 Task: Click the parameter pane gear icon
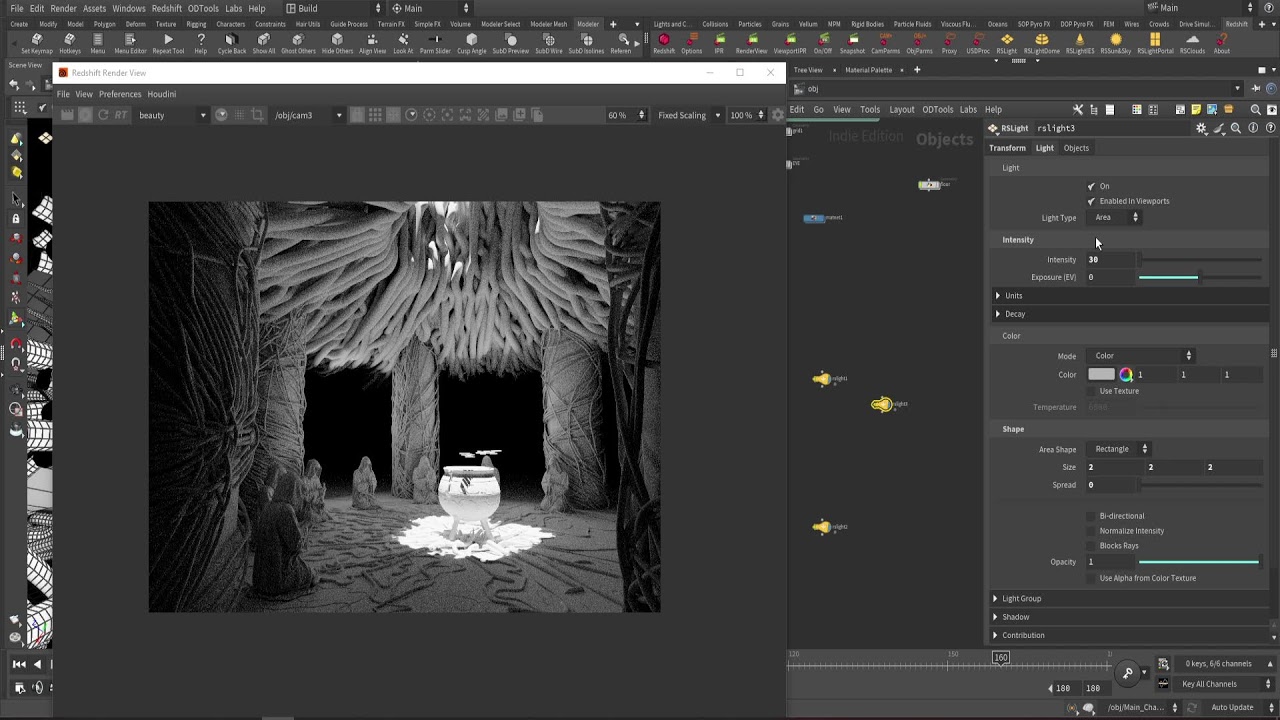[x=1201, y=128]
